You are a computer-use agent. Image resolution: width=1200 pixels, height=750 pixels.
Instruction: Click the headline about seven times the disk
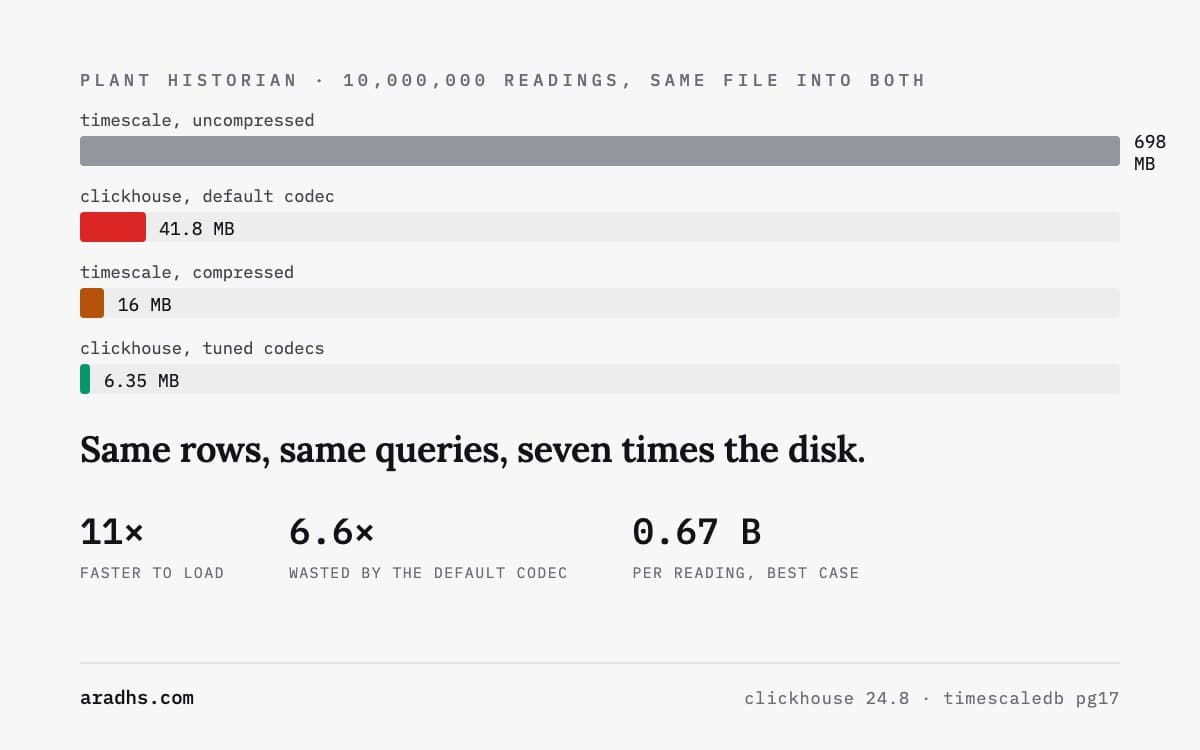pos(472,451)
